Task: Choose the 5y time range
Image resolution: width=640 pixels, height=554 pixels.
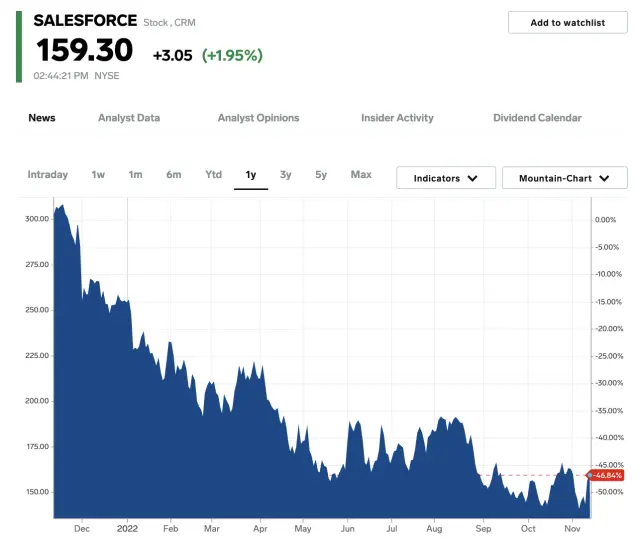Action: pos(321,175)
